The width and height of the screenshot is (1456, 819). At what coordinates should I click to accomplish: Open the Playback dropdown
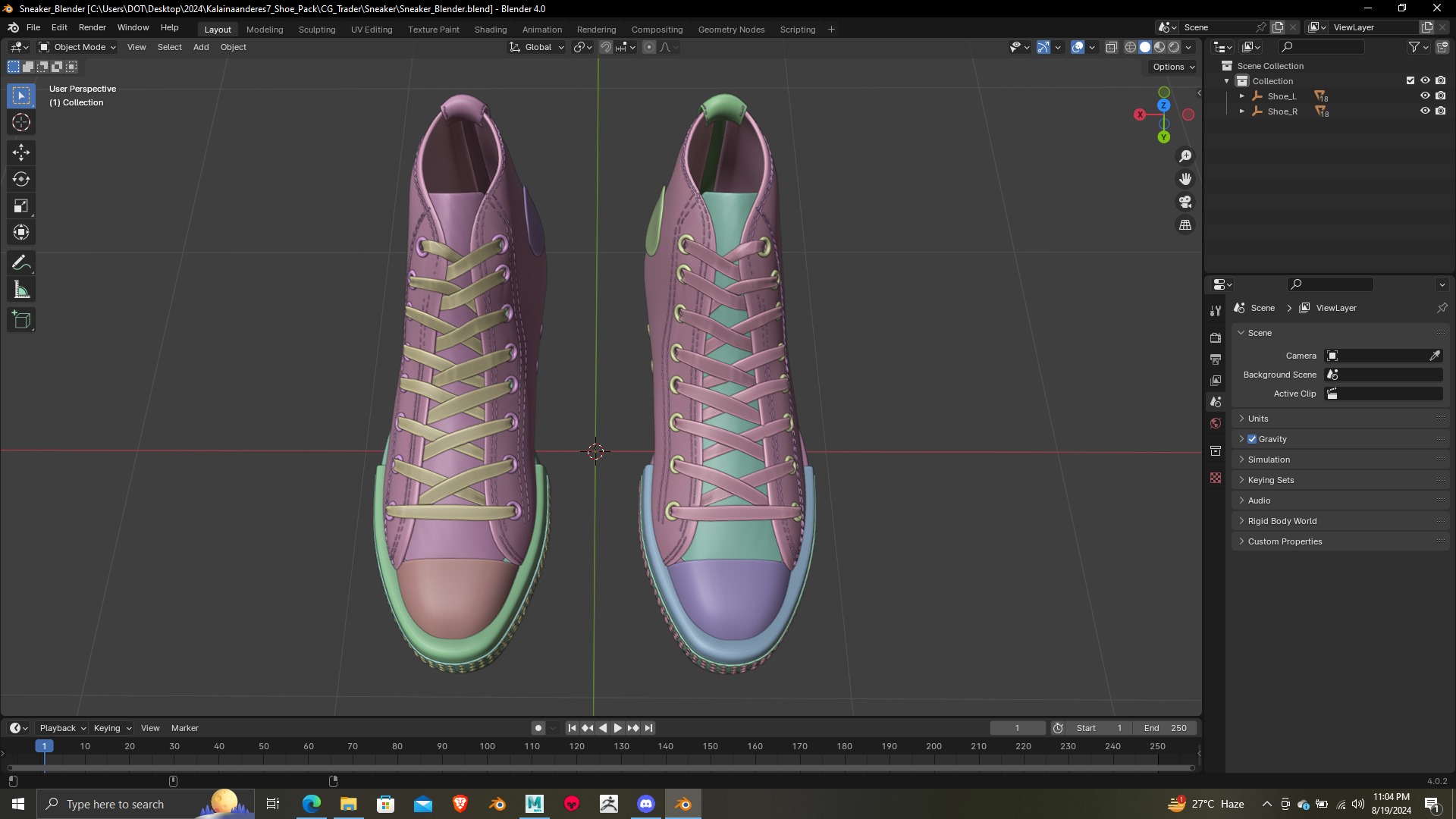point(62,728)
